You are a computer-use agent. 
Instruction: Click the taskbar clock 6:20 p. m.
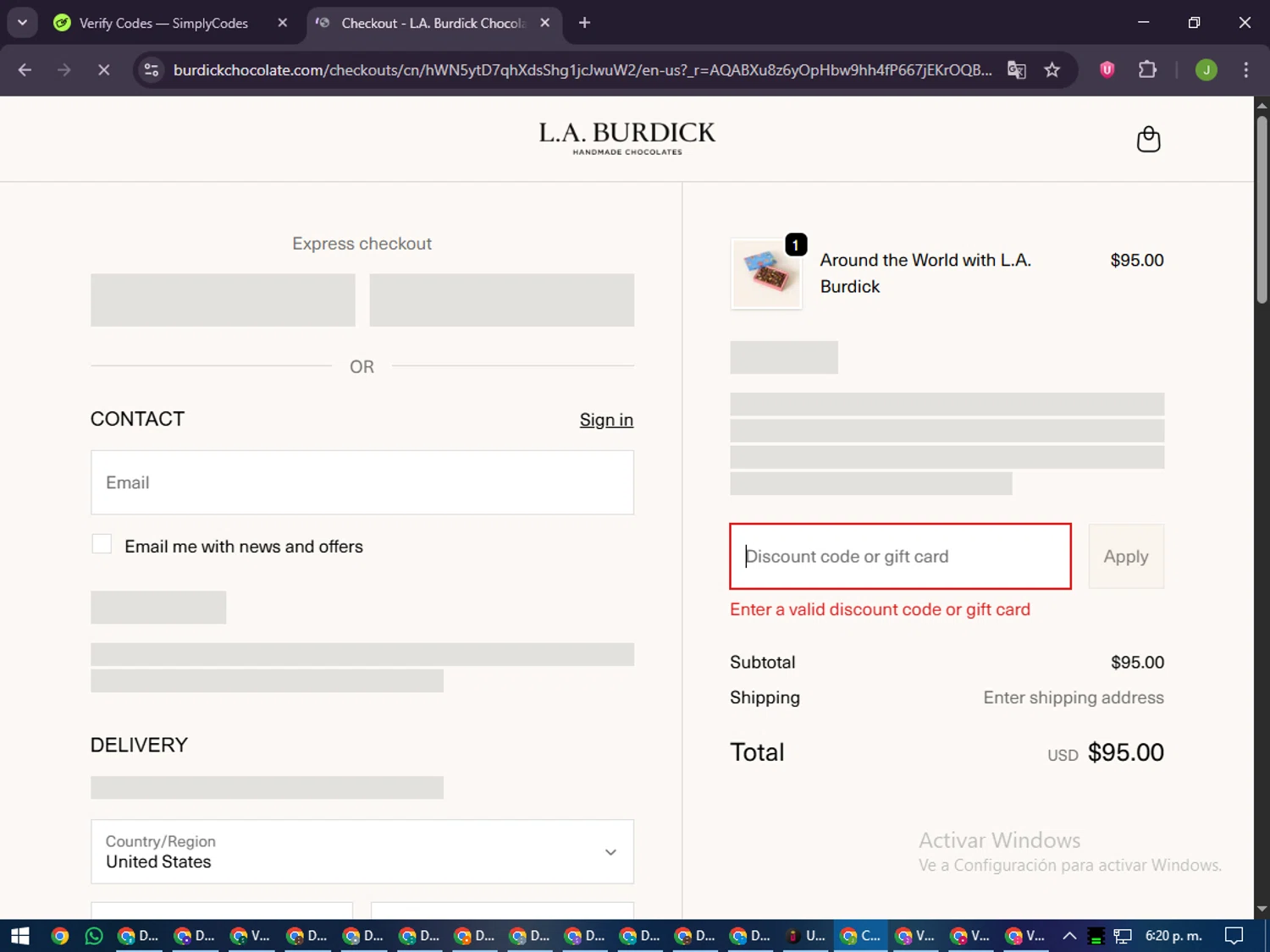tap(1173, 935)
